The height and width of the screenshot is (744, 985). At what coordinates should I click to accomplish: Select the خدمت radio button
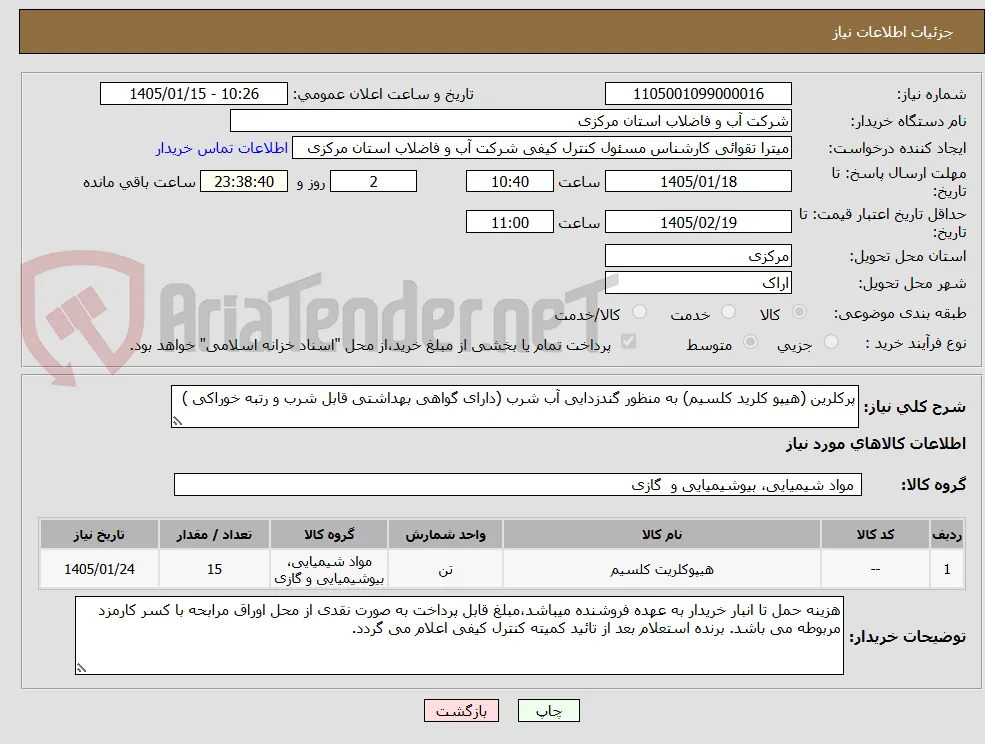pos(728,312)
